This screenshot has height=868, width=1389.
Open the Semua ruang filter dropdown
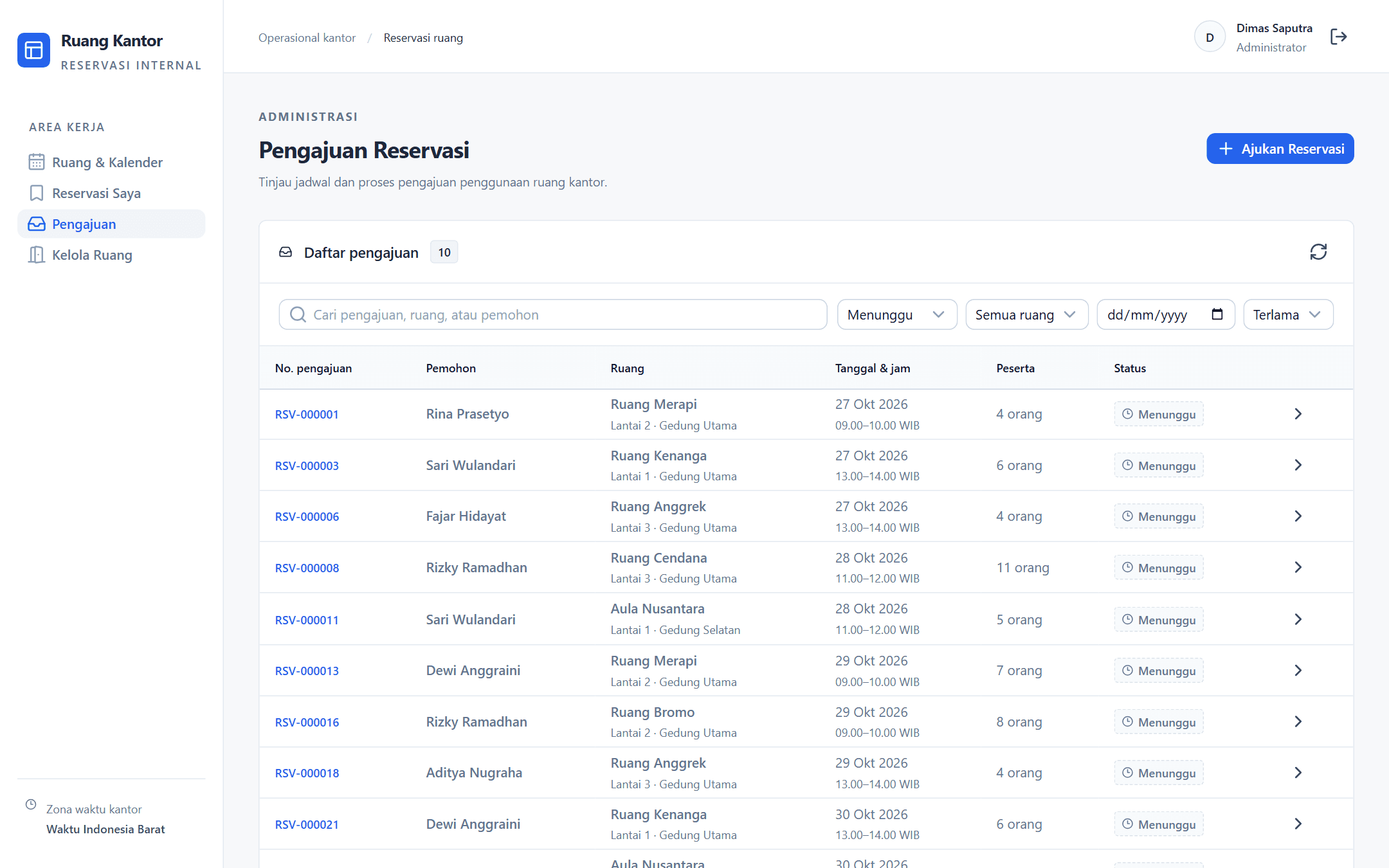point(1026,314)
